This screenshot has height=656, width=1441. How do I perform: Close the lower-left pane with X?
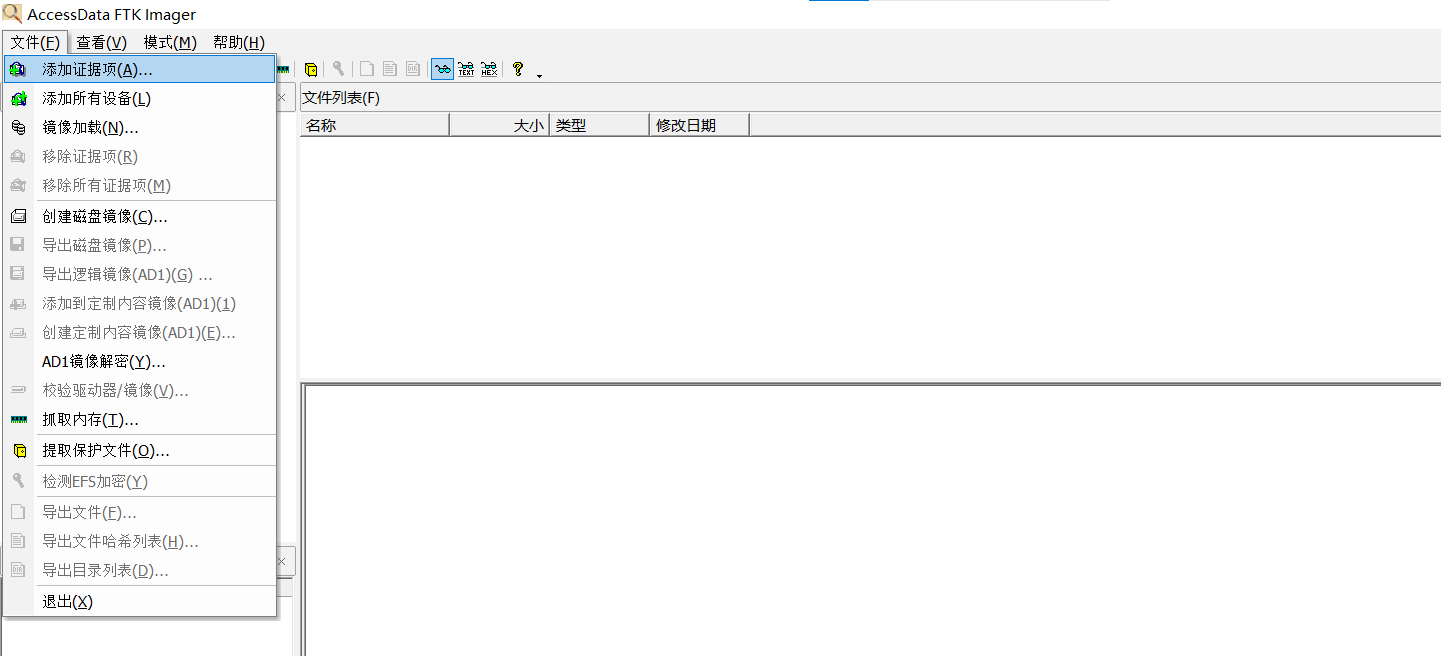coord(281,562)
